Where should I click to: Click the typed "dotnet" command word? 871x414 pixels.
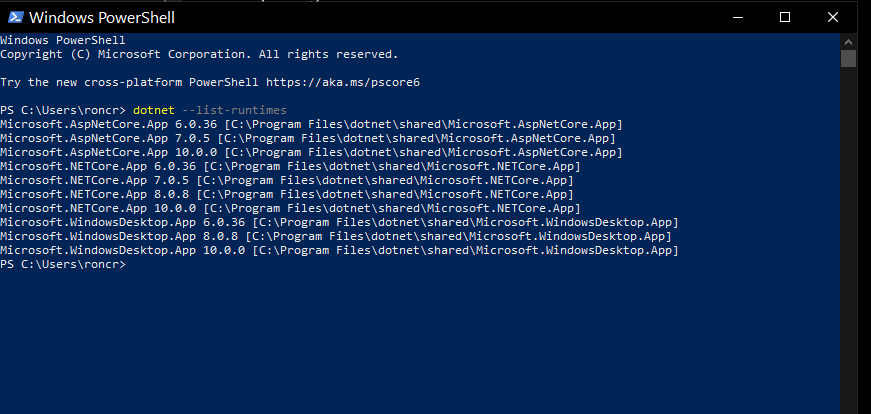pyautogui.click(x=153, y=109)
